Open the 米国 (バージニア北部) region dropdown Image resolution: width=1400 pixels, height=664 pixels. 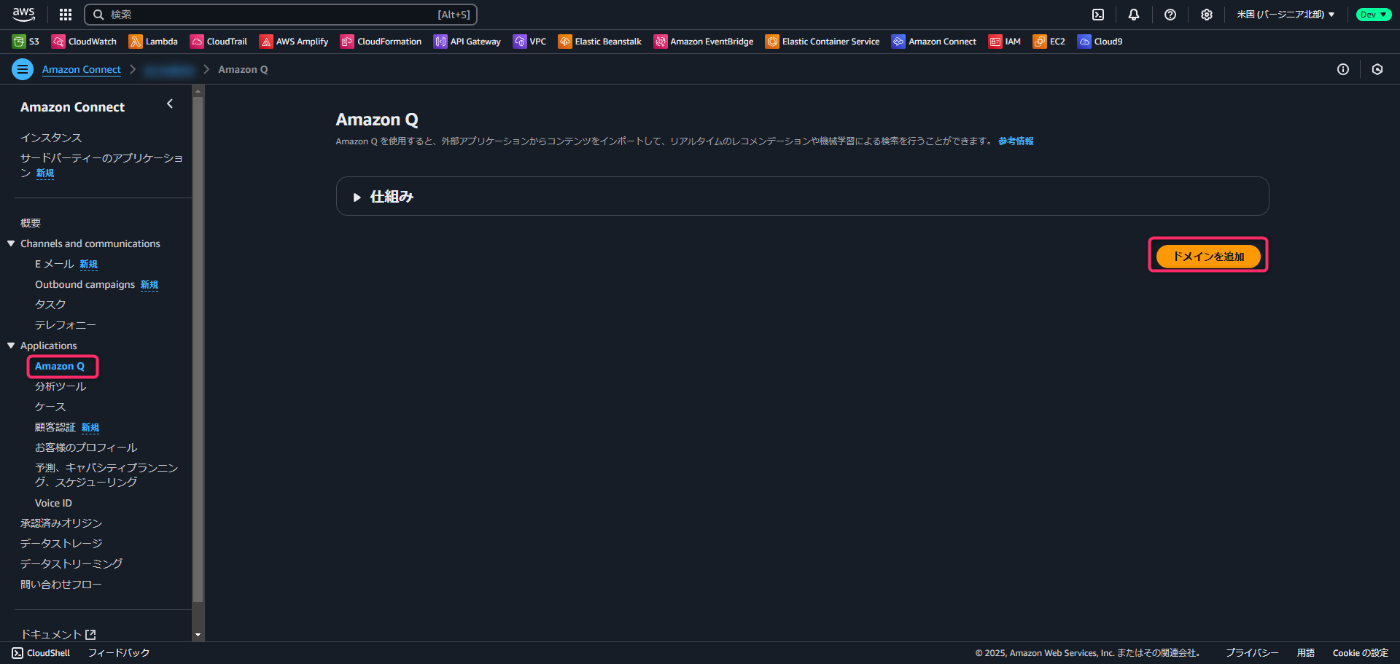1286,14
